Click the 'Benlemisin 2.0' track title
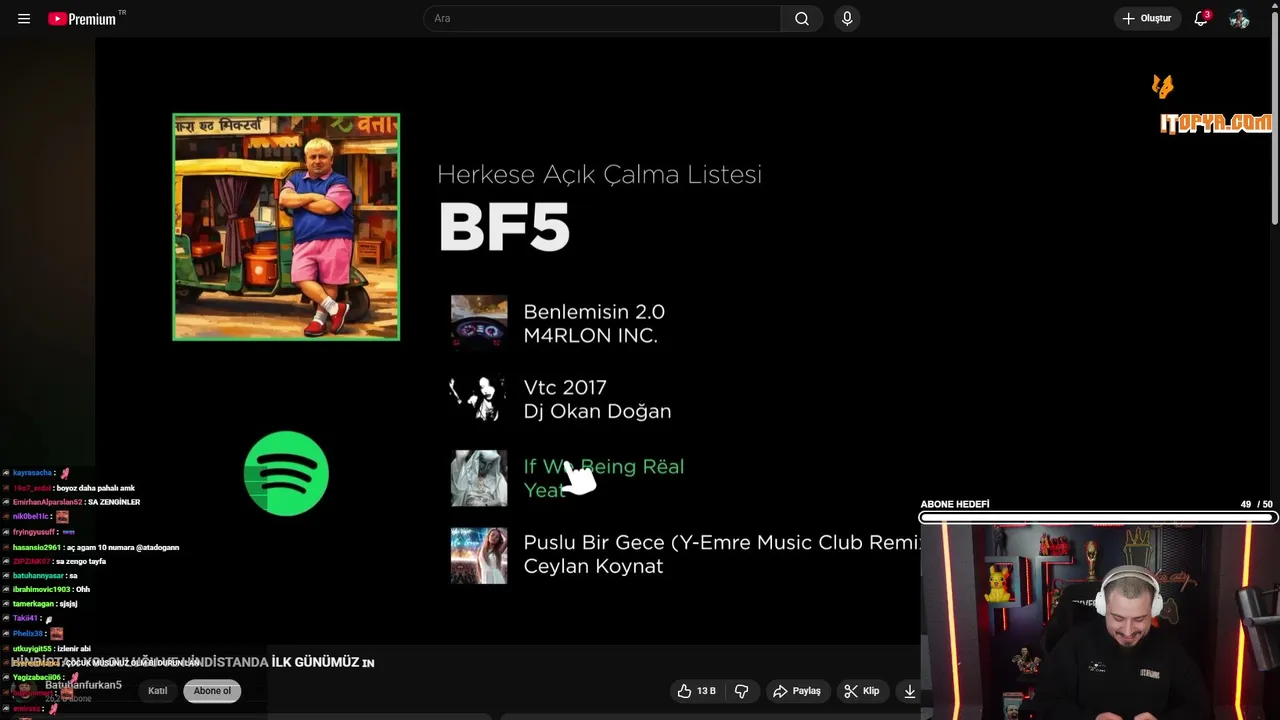The image size is (1280, 720). point(594,312)
